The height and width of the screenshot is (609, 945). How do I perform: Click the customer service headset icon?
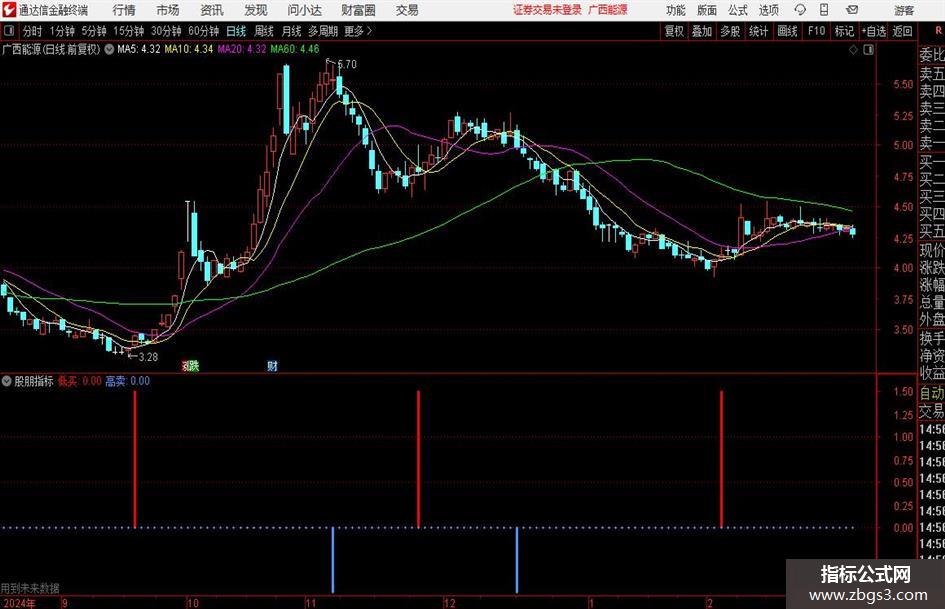pyautogui.click(x=800, y=10)
